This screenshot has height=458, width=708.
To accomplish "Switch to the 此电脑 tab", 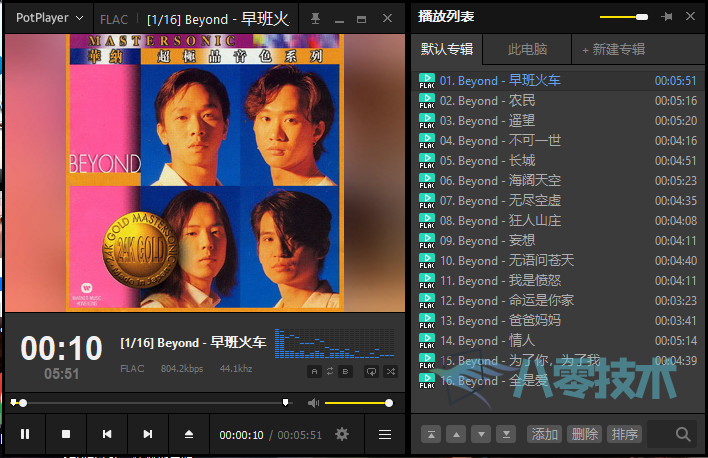I will click(x=527, y=49).
